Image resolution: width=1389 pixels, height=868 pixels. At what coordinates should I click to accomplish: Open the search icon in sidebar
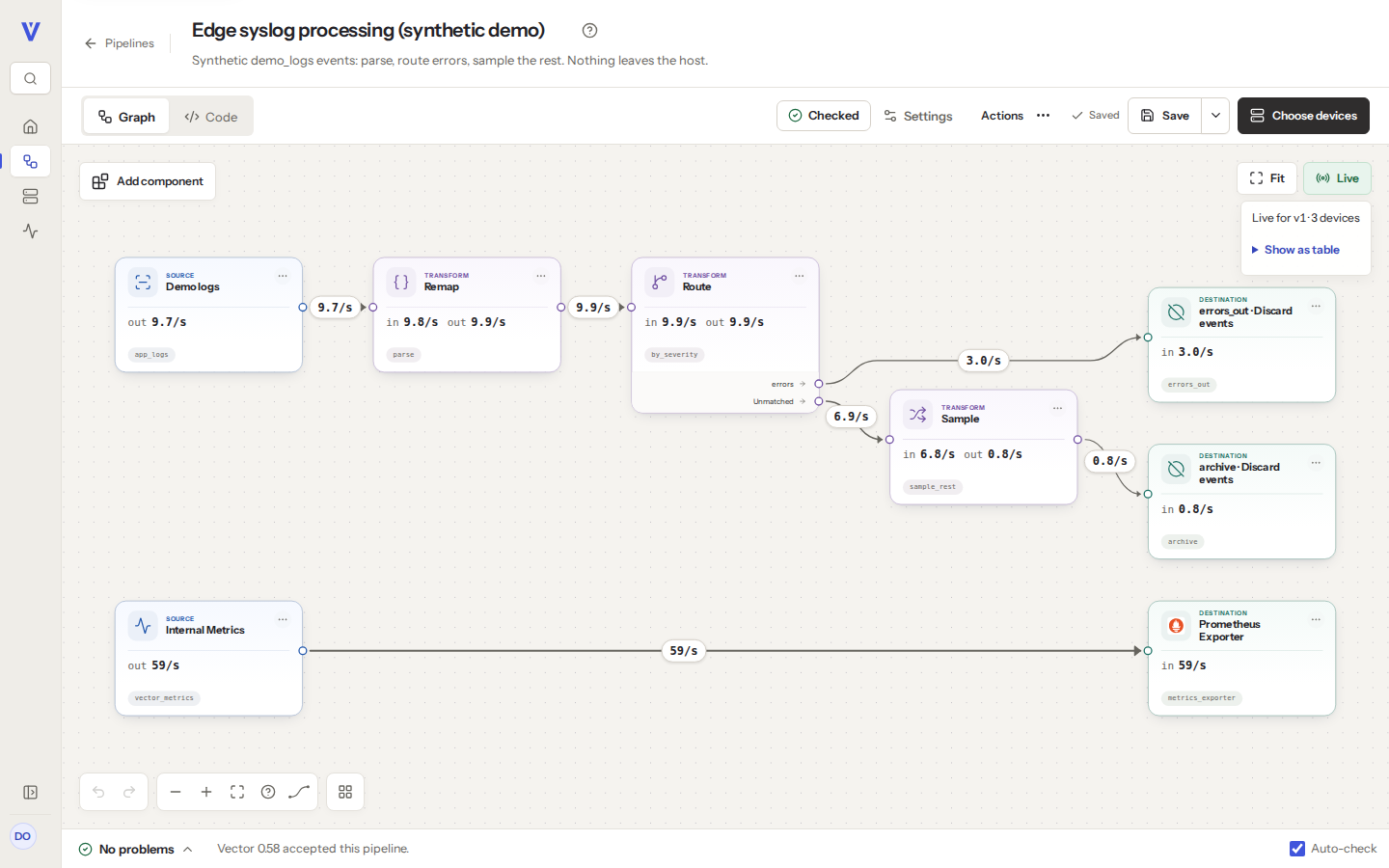tap(31, 79)
